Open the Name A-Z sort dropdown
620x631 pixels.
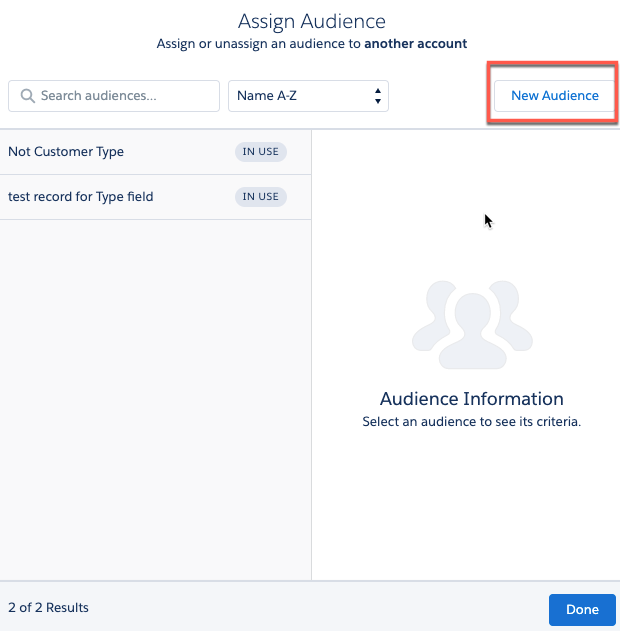pos(308,96)
